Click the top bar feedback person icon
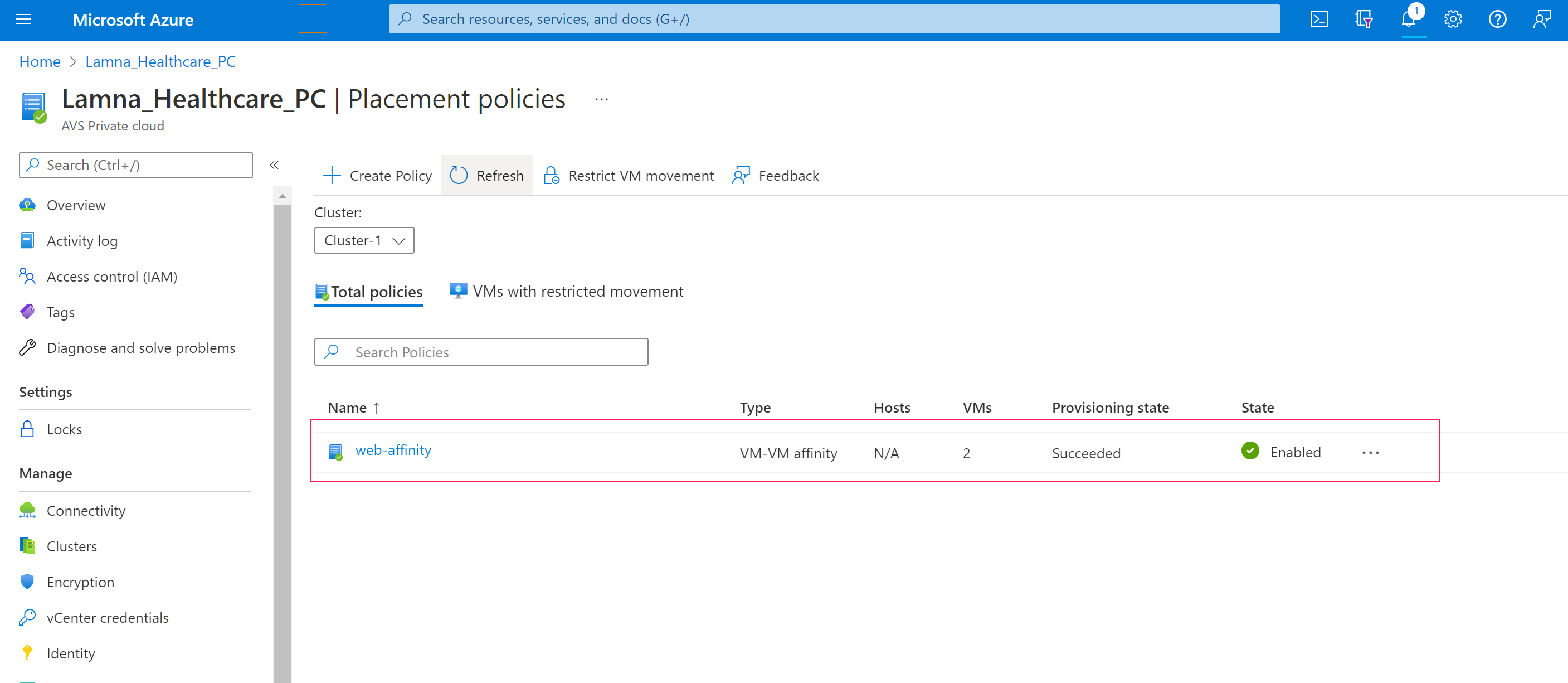 pyautogui.click(x=1541, y=20)
